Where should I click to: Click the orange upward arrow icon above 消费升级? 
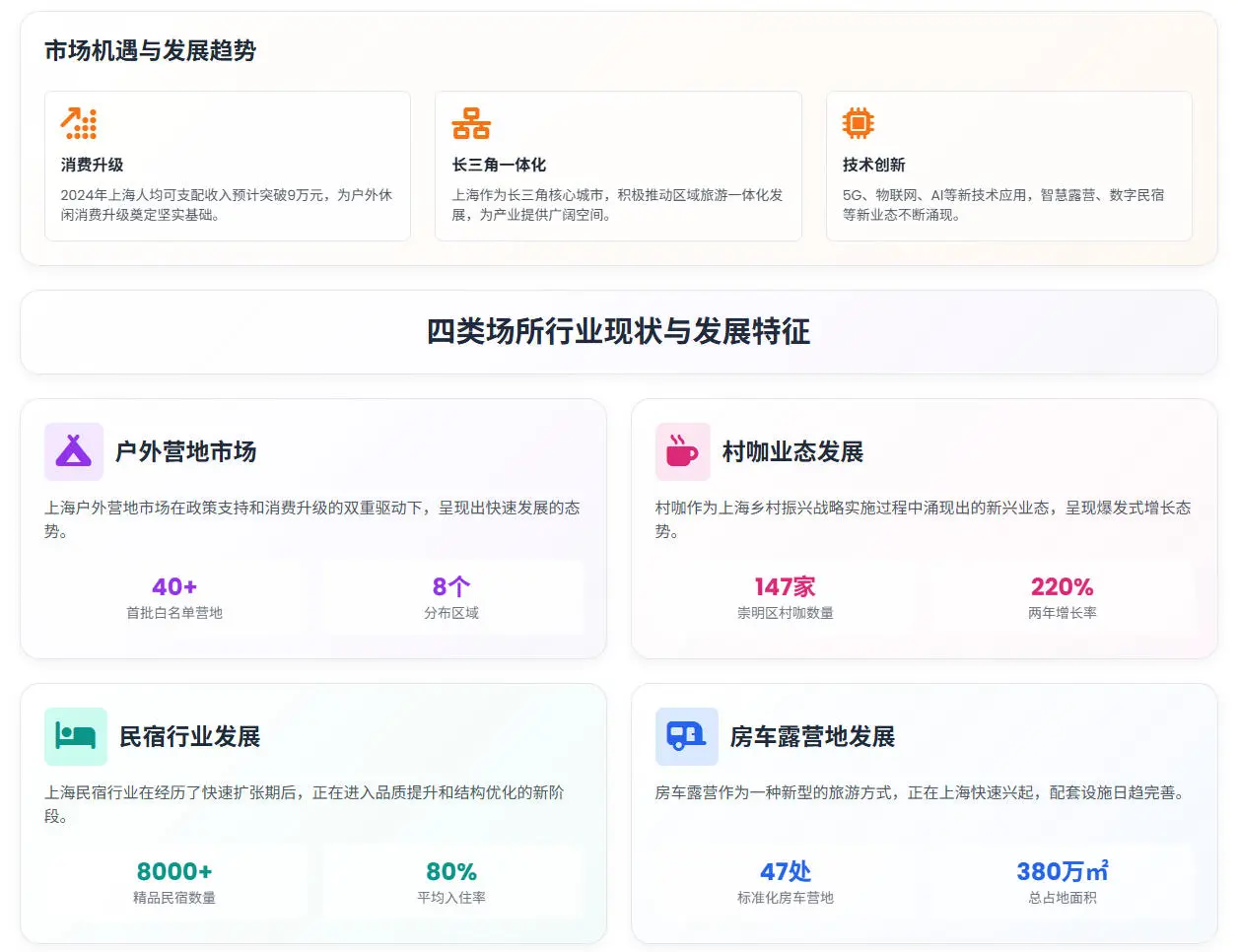coord(79,121)
